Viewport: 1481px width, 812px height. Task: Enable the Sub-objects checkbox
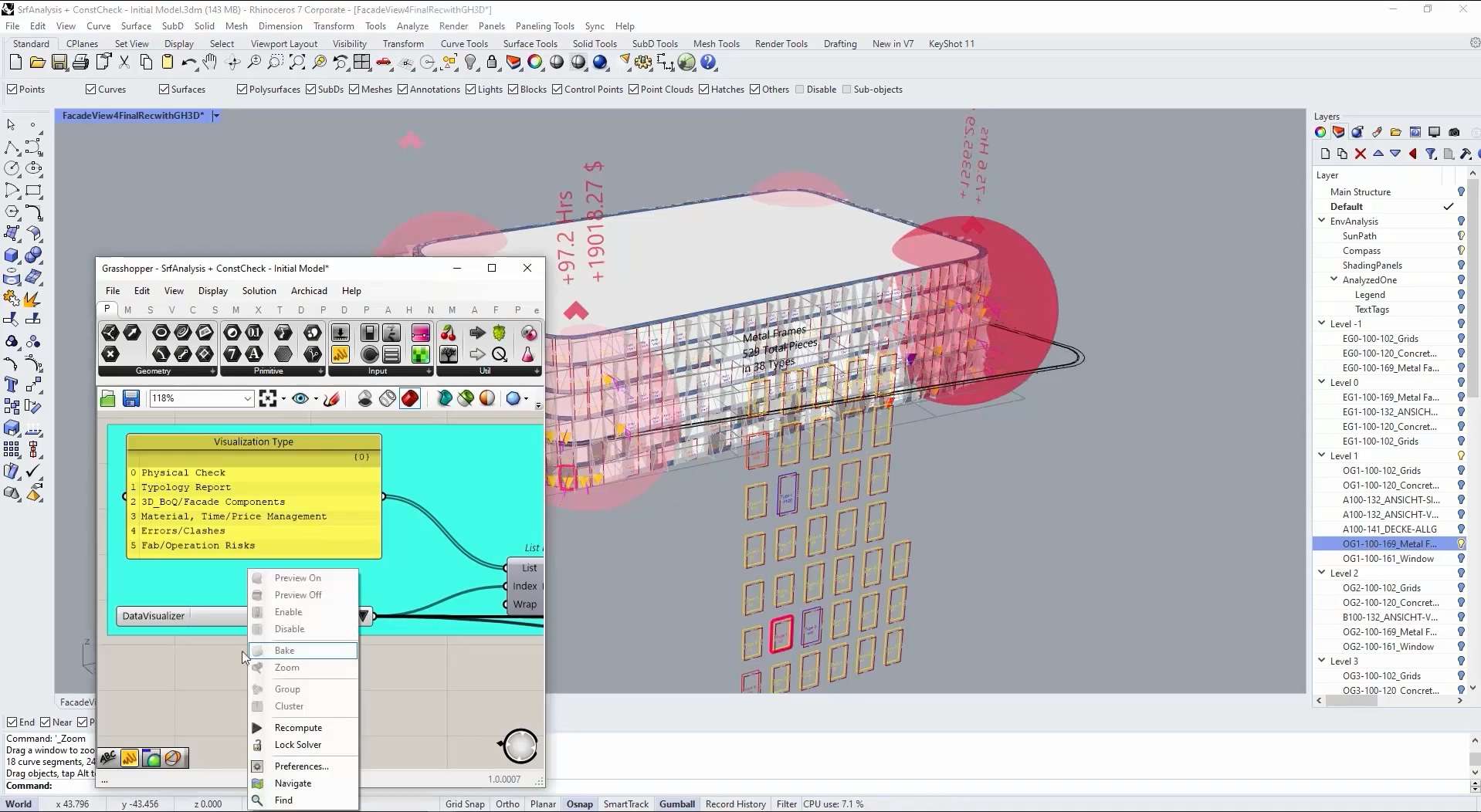[847, 90]
